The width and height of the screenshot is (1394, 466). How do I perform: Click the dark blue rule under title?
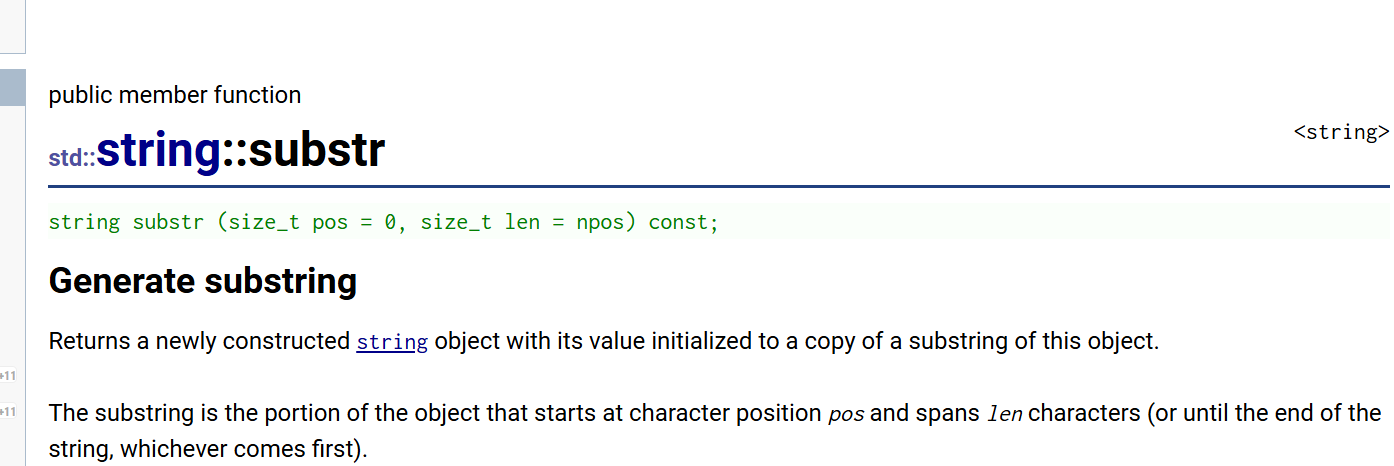point(719,186)
